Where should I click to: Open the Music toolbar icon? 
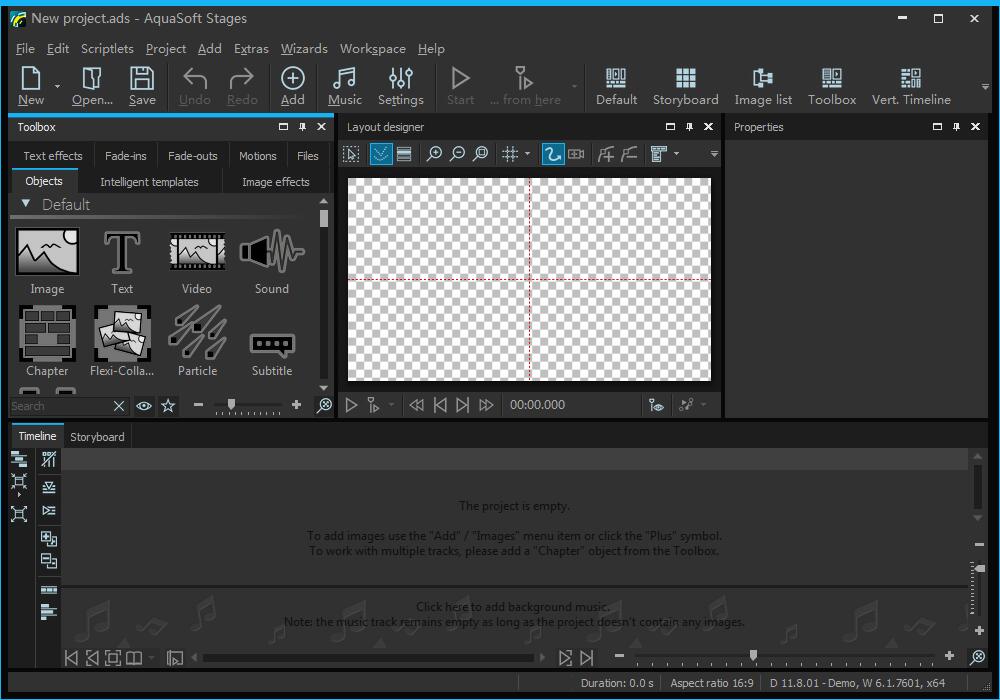pyautogui.click(x=344, y=86)
